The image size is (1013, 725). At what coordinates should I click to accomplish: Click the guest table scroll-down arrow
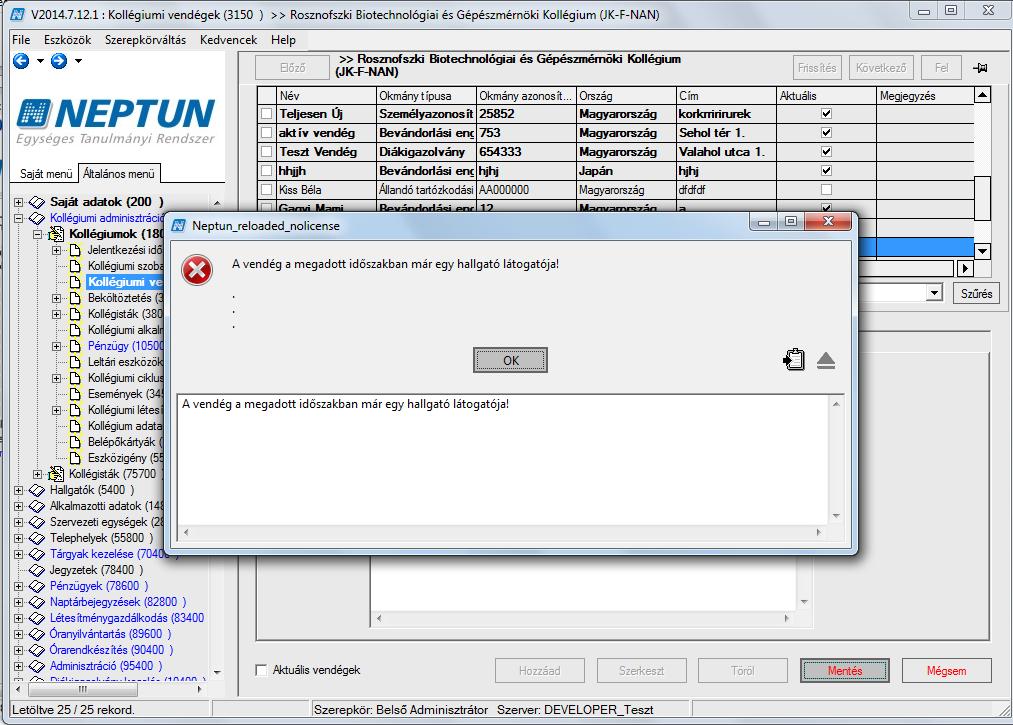982,251
